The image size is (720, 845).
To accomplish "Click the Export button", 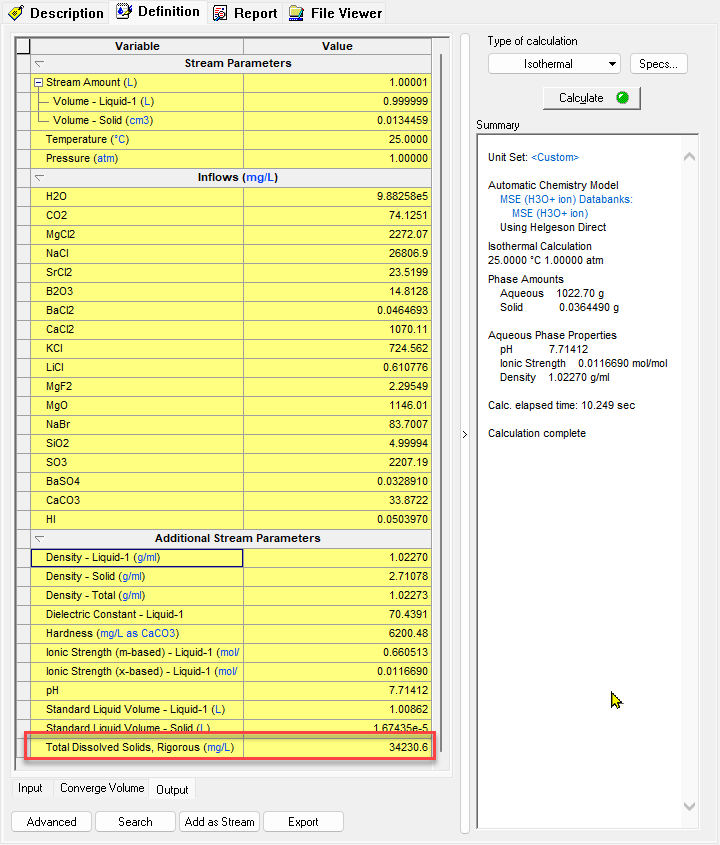I will (x=303, y=822).
